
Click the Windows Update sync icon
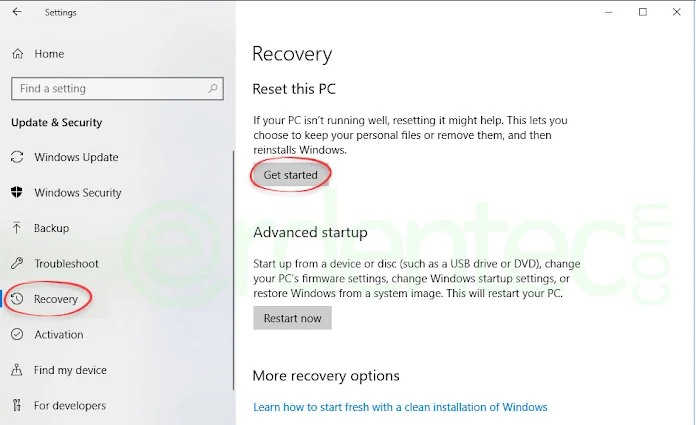pyautogui.click(x=17, y=157)
